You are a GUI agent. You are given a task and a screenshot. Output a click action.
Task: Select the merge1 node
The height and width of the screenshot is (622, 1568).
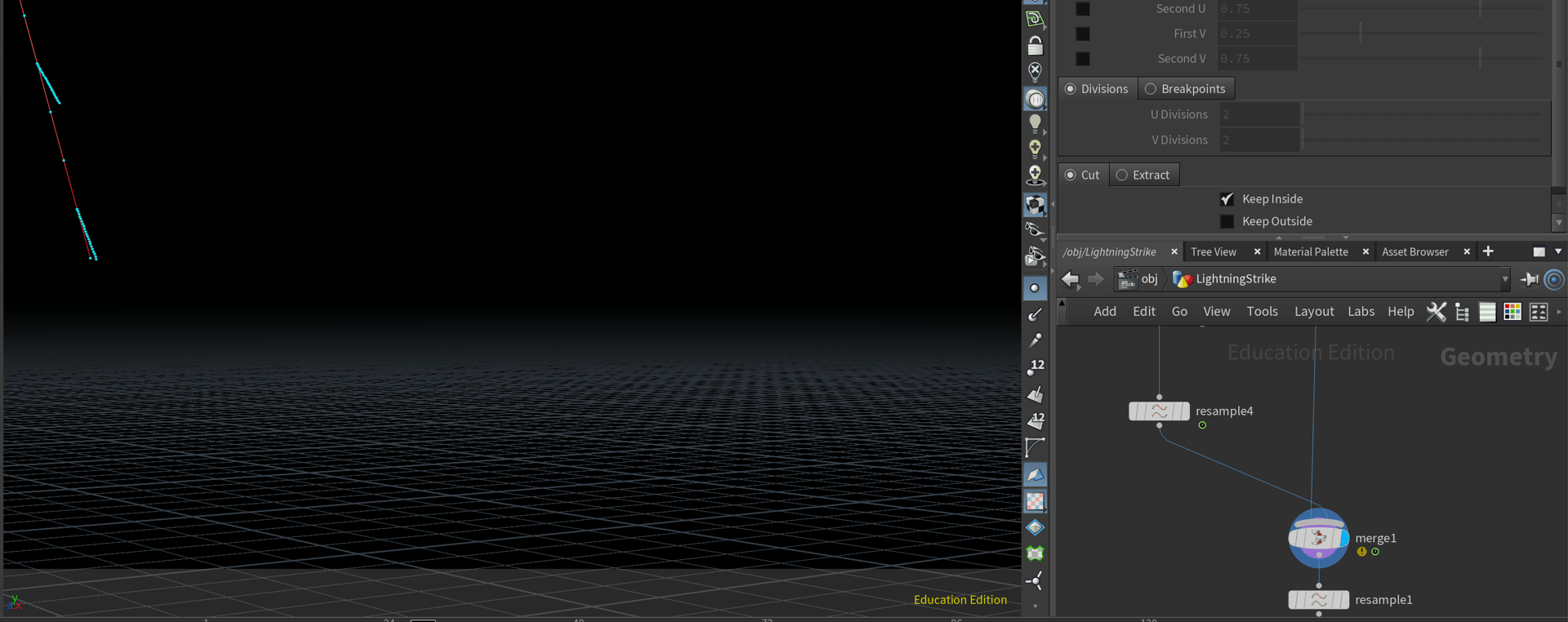1318,539
